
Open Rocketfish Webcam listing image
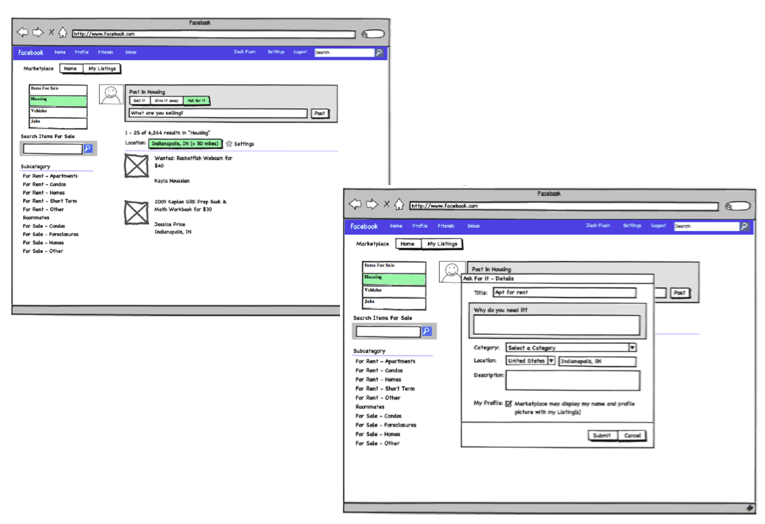(136, 166)
